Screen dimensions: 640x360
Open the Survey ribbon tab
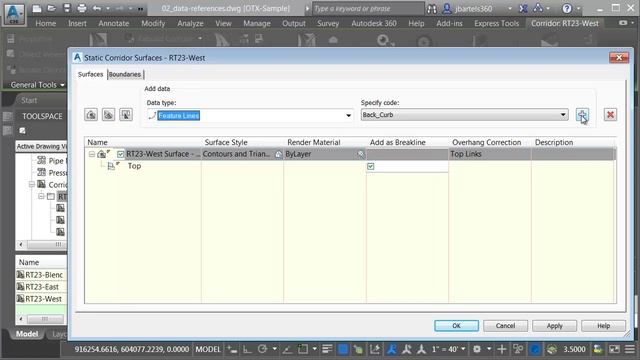coord(328,24)
